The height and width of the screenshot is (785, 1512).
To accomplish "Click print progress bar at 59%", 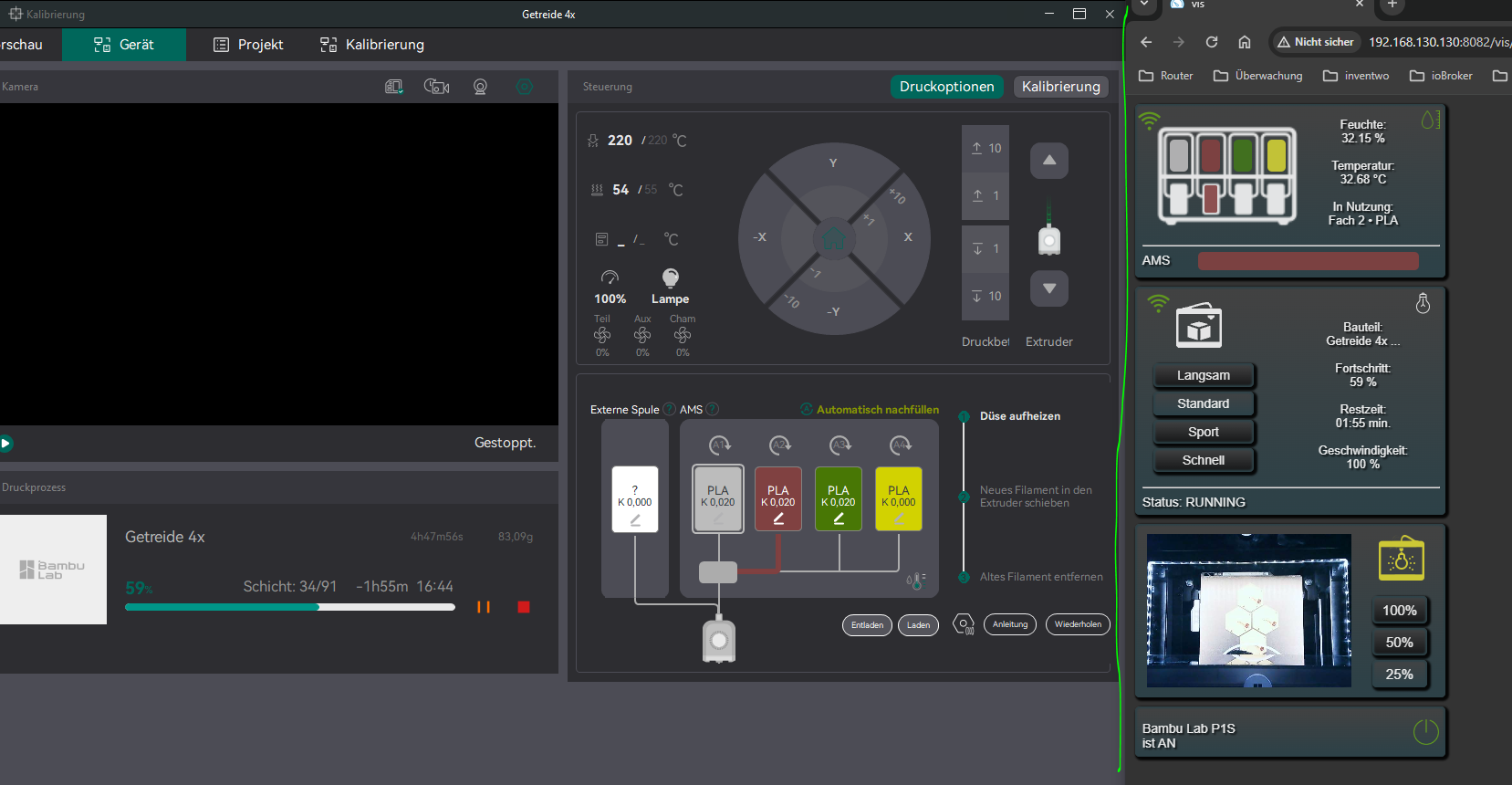I will (x=290, y=607).
